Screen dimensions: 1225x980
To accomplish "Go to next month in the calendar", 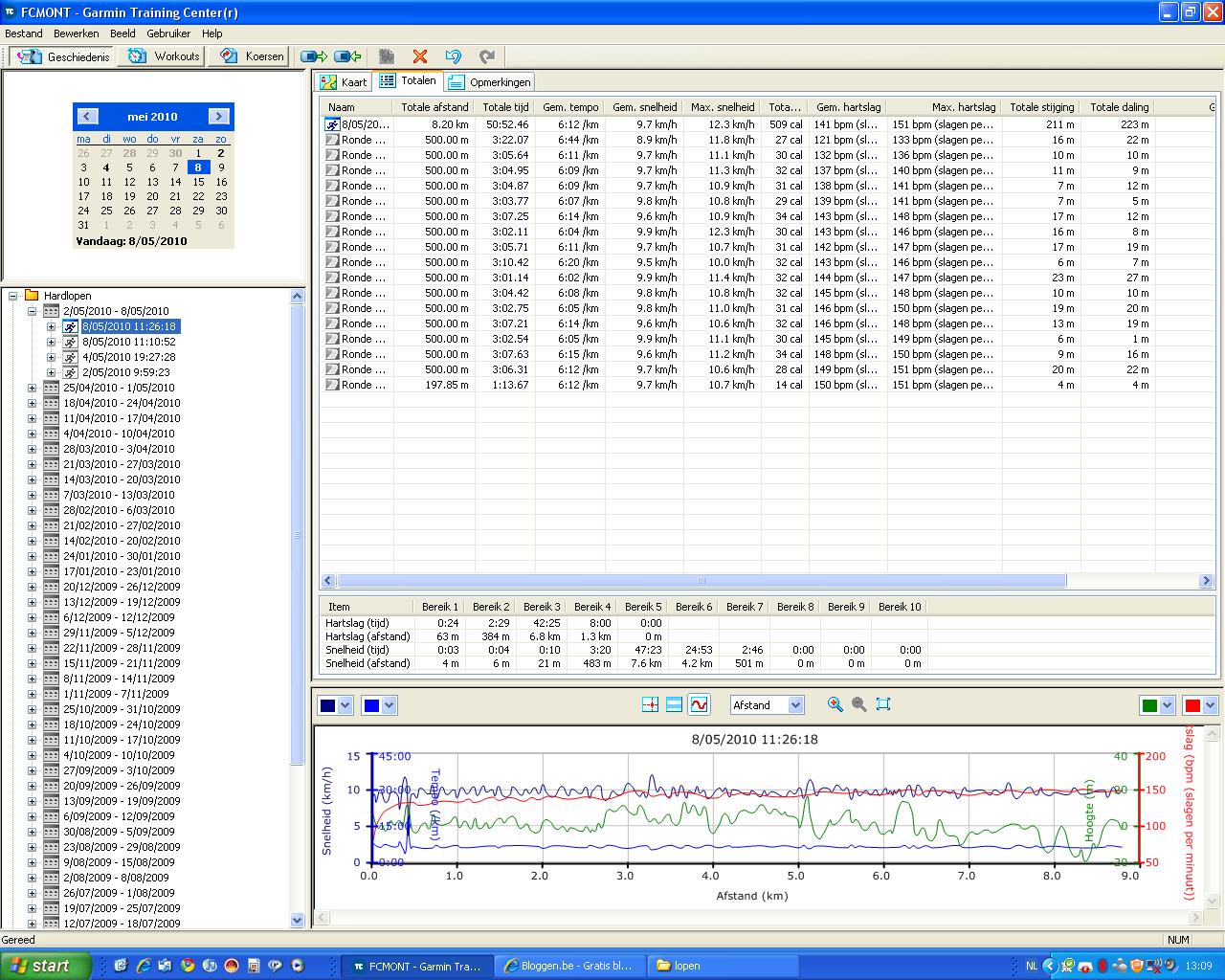I will point(219,116).
